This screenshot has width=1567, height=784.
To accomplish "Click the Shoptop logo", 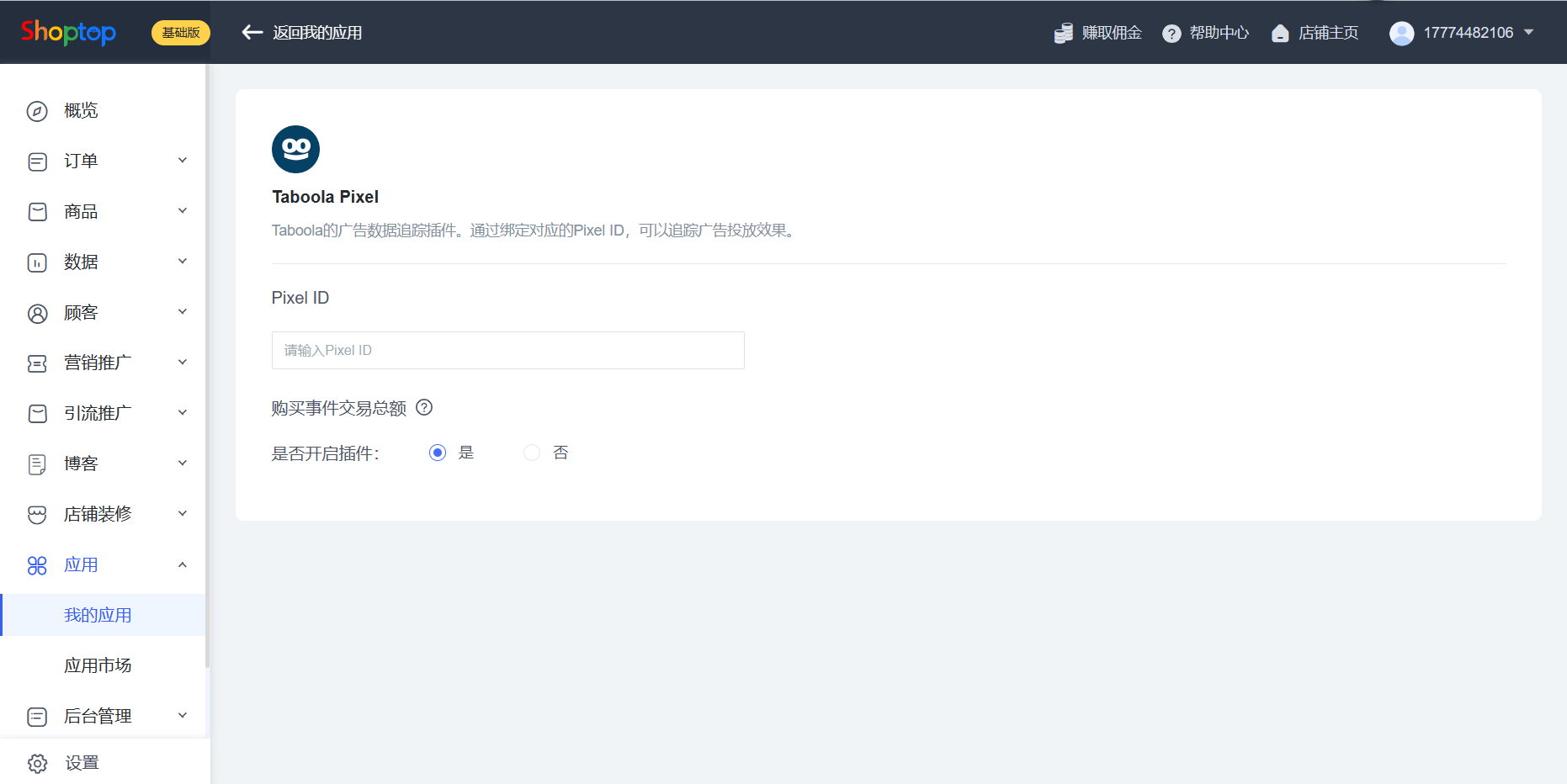I will point(68,33).
